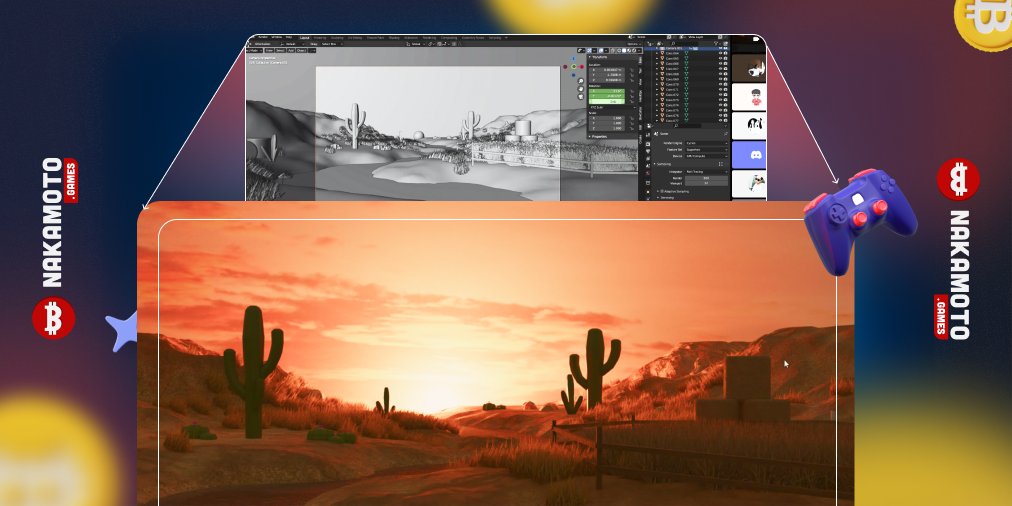Switch to the Modeling workspace tab

pyautogui.click(x=320, y=37)
